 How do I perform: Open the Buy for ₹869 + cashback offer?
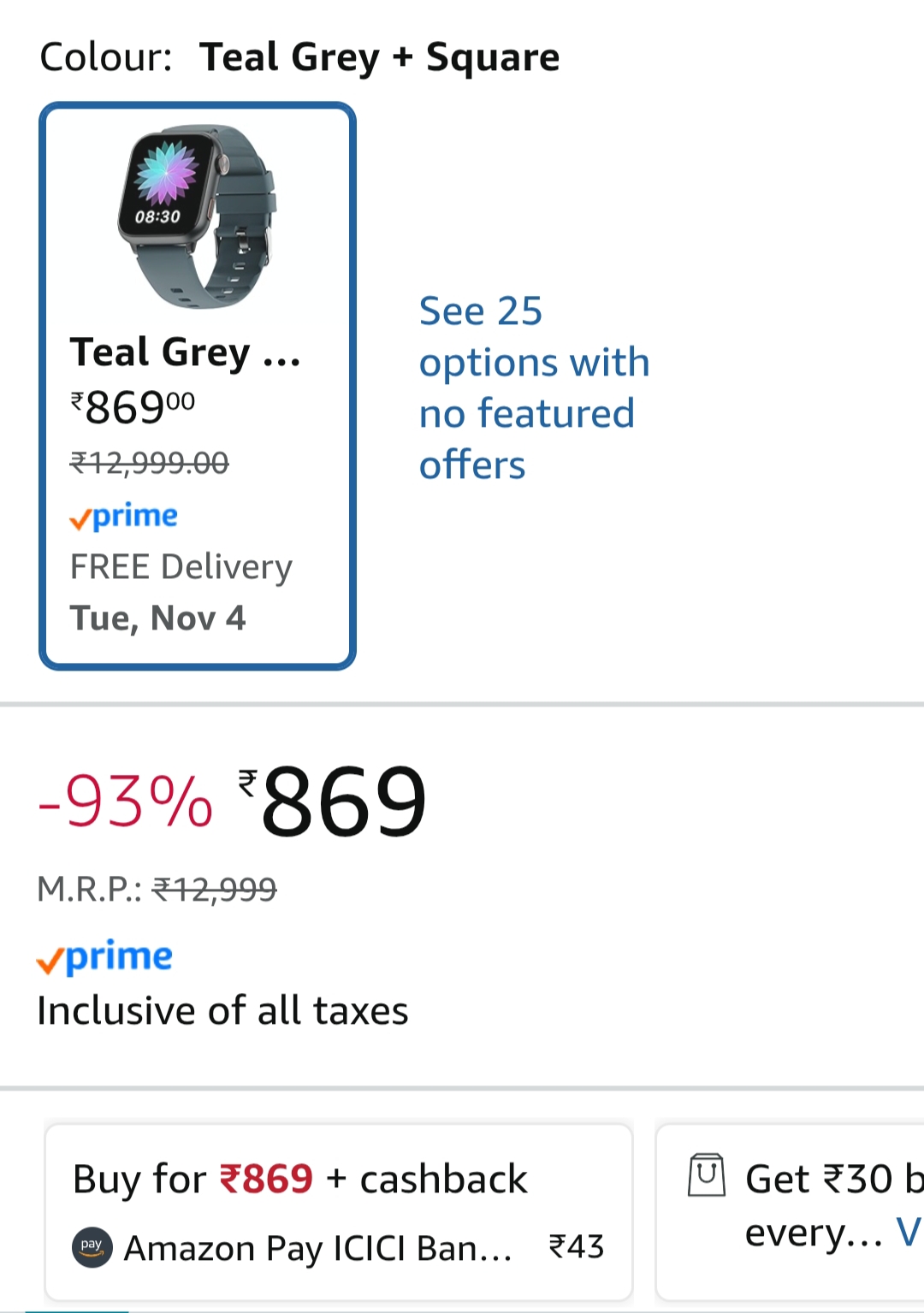(x=299, y=1179)
